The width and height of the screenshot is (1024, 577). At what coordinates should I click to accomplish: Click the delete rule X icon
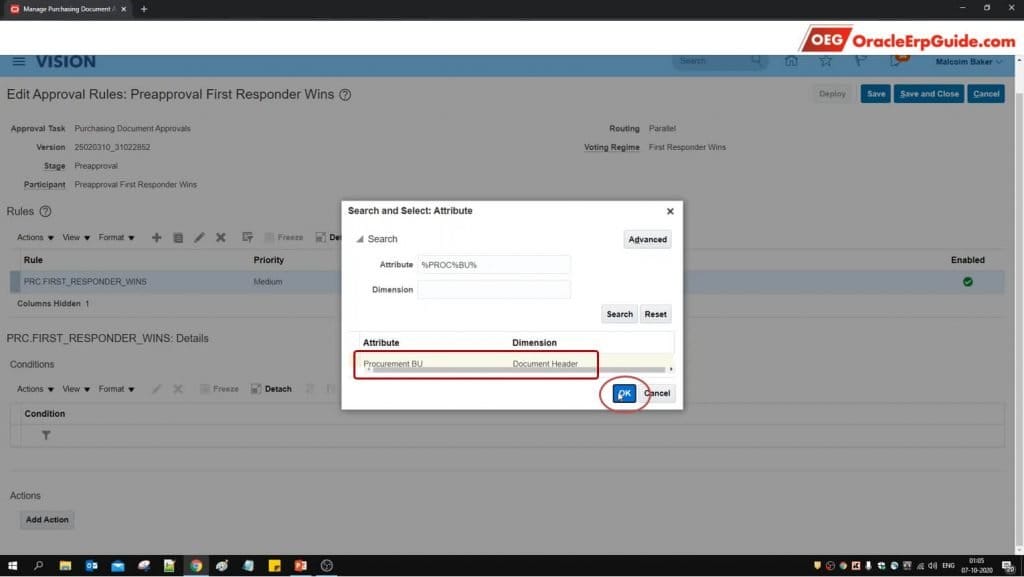pyautogui.click(x=221, y=238)
